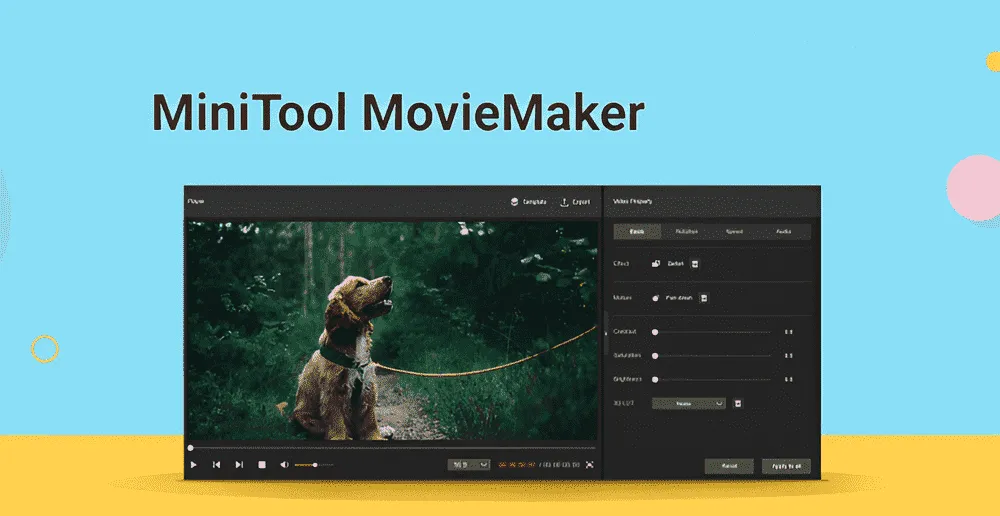Viewport: 1000px width, 516px height.
Task: Click the Reset button
Action: point(729,466)
